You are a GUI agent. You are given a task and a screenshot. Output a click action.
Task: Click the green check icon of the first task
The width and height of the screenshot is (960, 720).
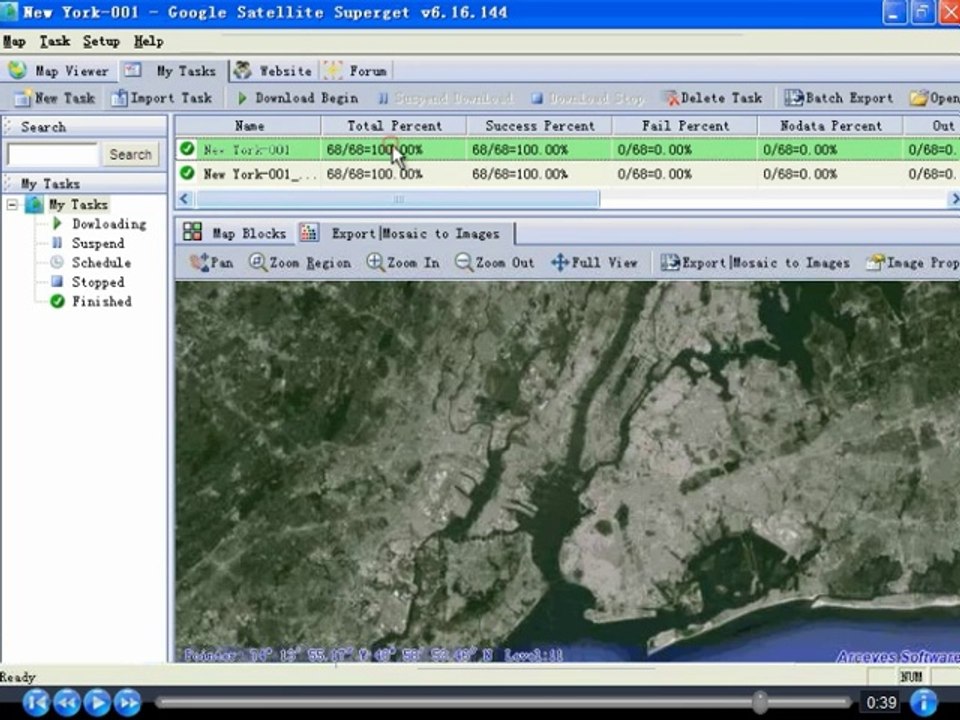187,149
